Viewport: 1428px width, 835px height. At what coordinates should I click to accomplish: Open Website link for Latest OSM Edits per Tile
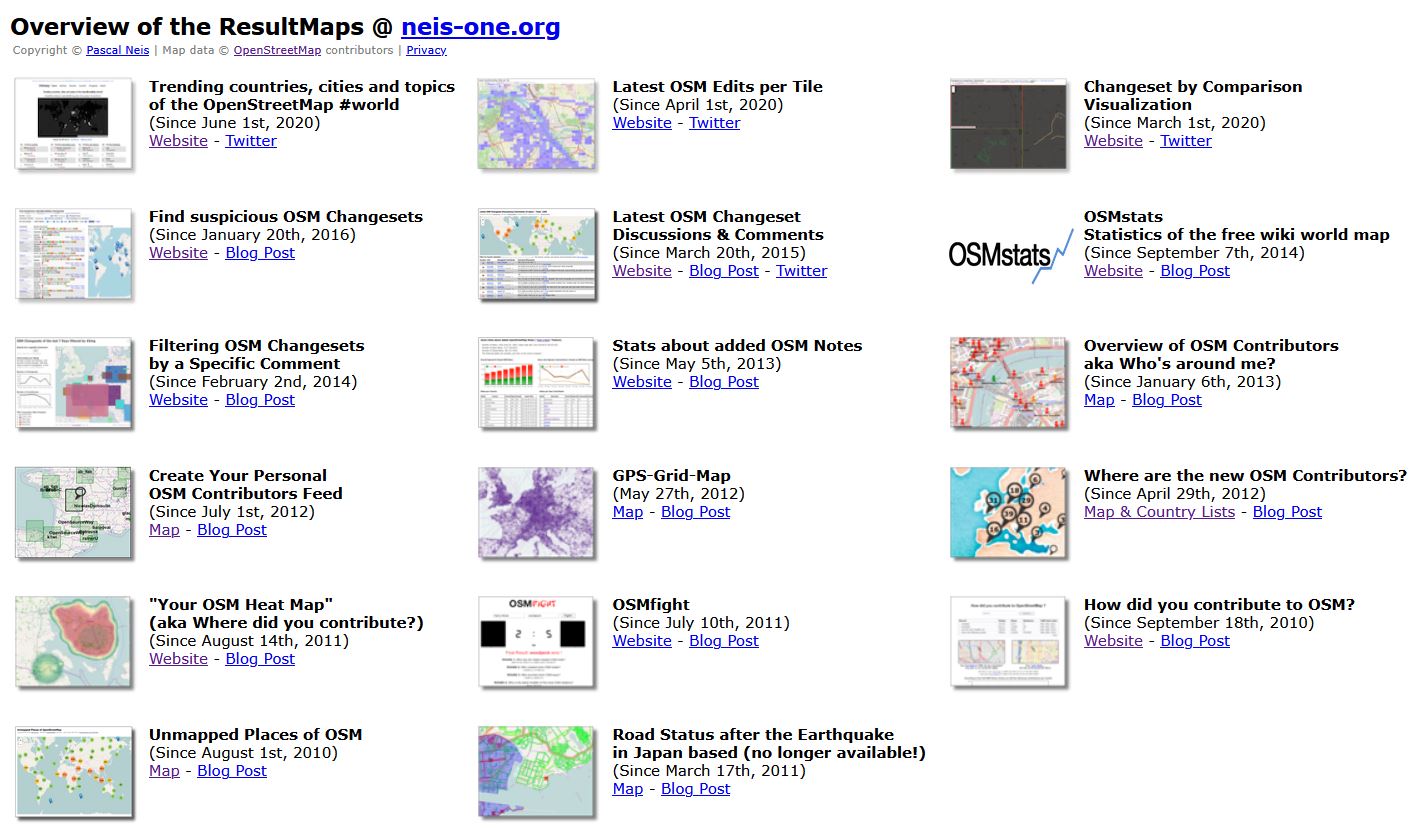tap(642, 123)
